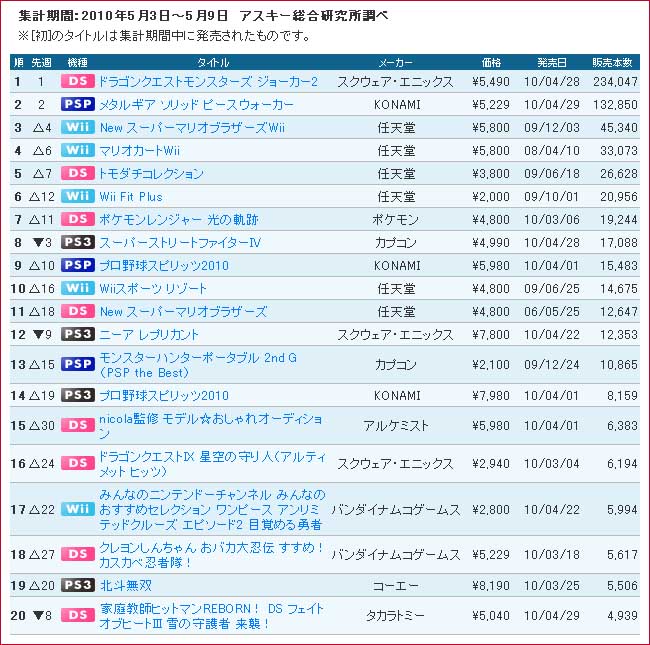Viewport: 650px width, 645px height.
Task: Open PSP プロ野球スピリッツ2010 link in row 9
Action: [x=164, y=266]
